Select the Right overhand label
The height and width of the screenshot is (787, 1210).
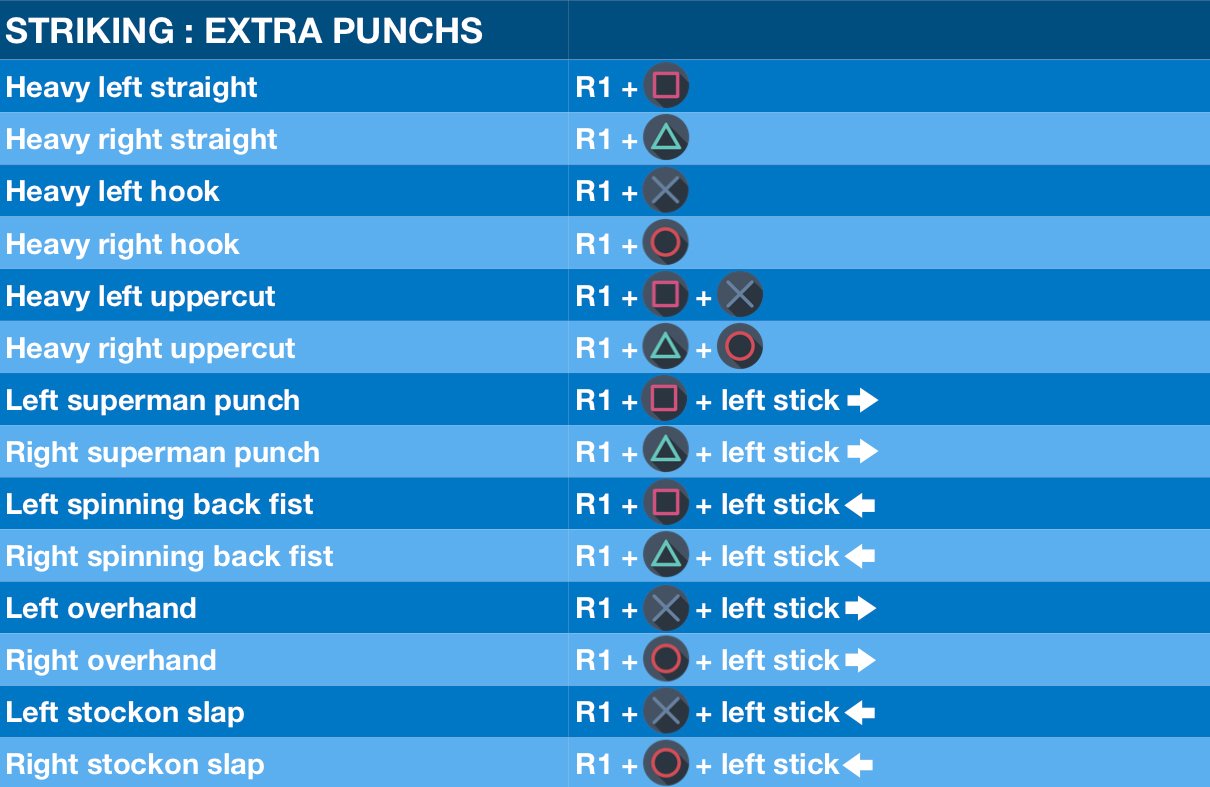[x=111, y=660]
